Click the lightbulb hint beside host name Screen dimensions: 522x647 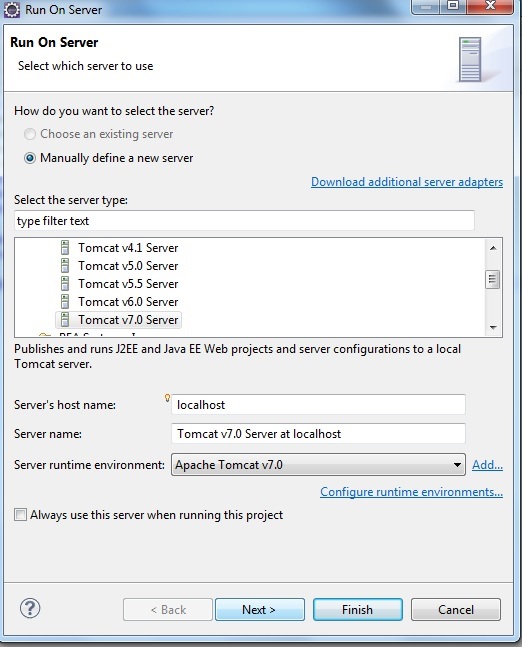167,398
